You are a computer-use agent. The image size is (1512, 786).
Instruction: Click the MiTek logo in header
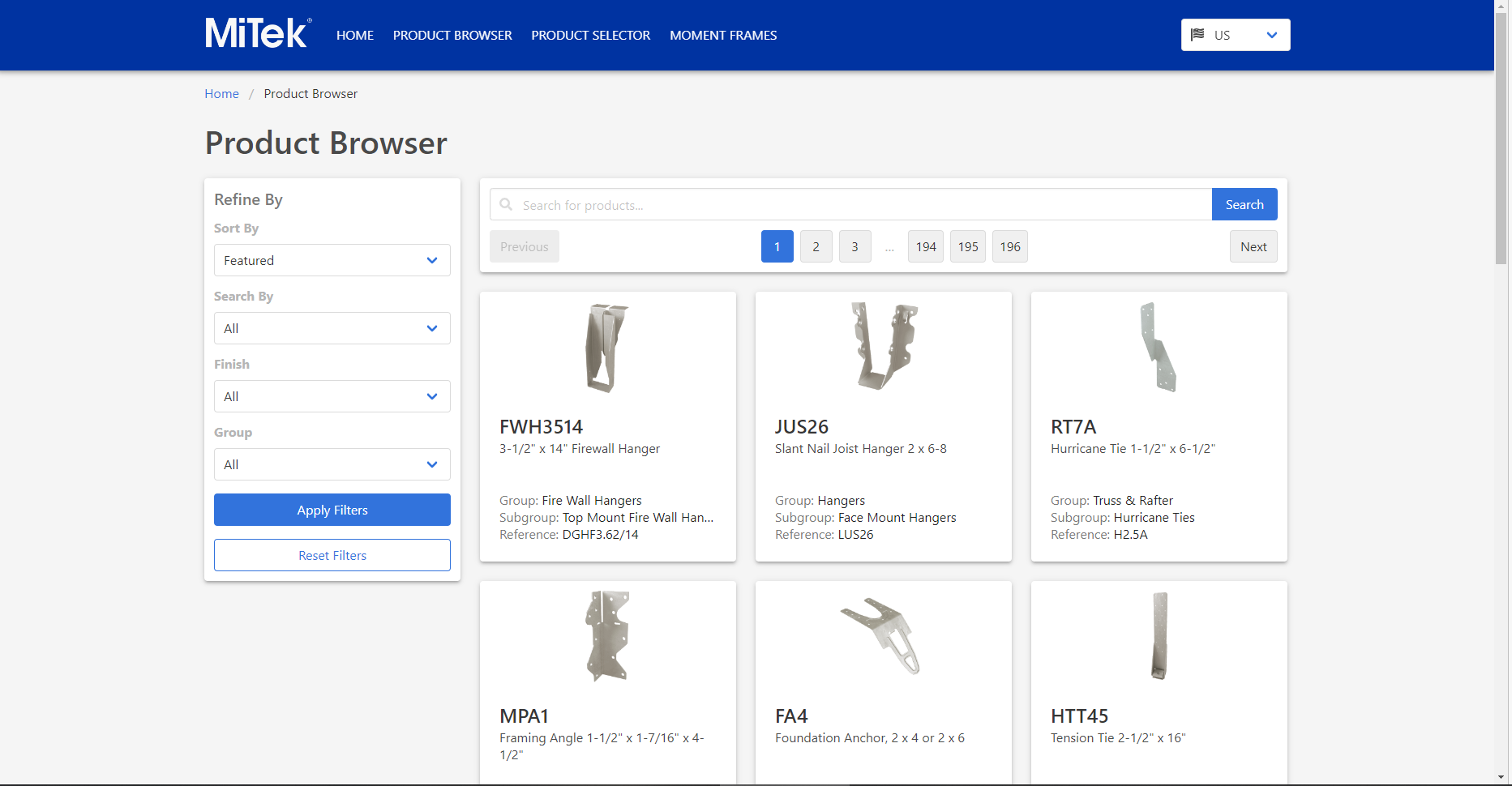point(257,34)
